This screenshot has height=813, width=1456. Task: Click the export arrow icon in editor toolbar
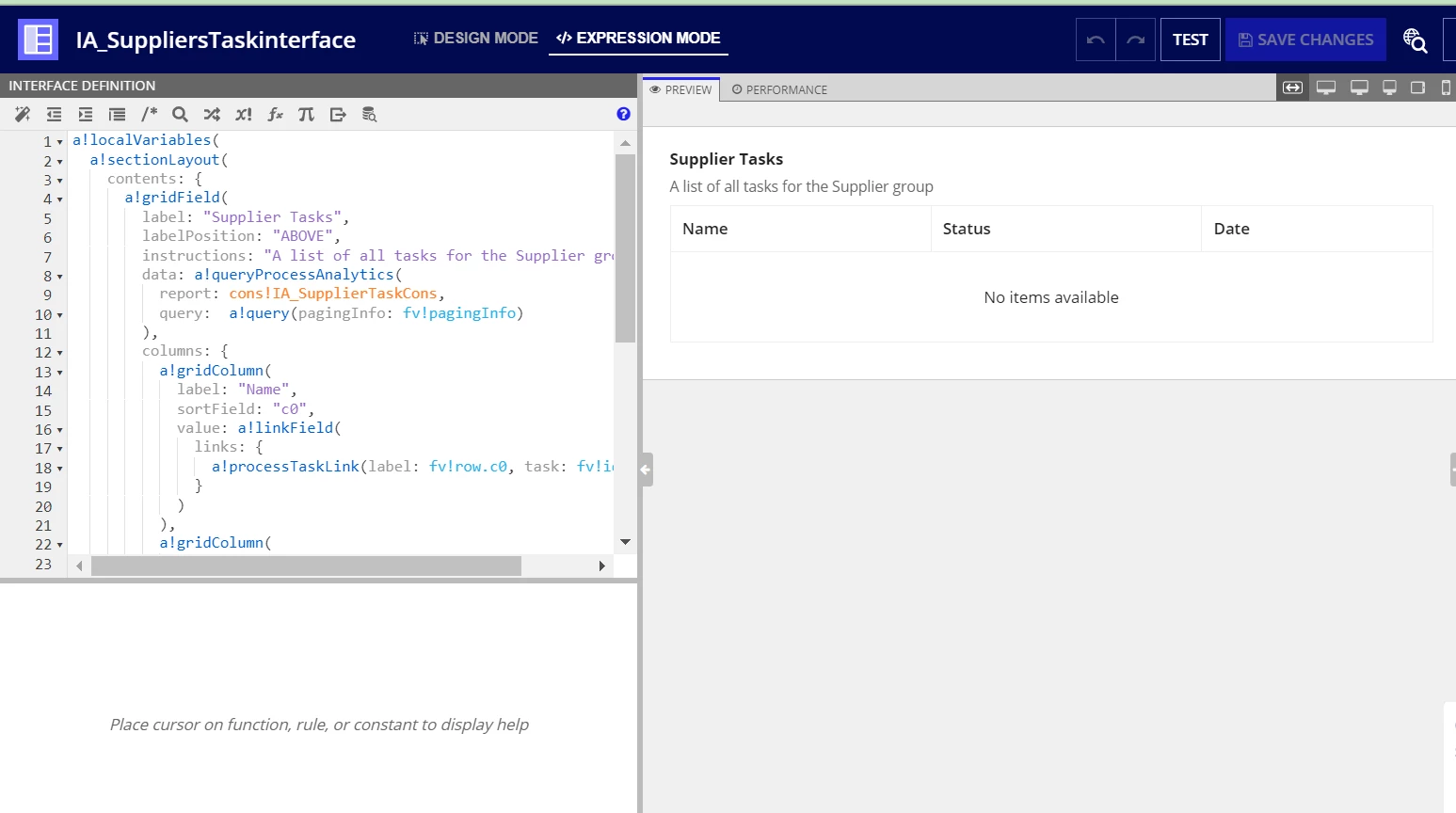[338, 115]
